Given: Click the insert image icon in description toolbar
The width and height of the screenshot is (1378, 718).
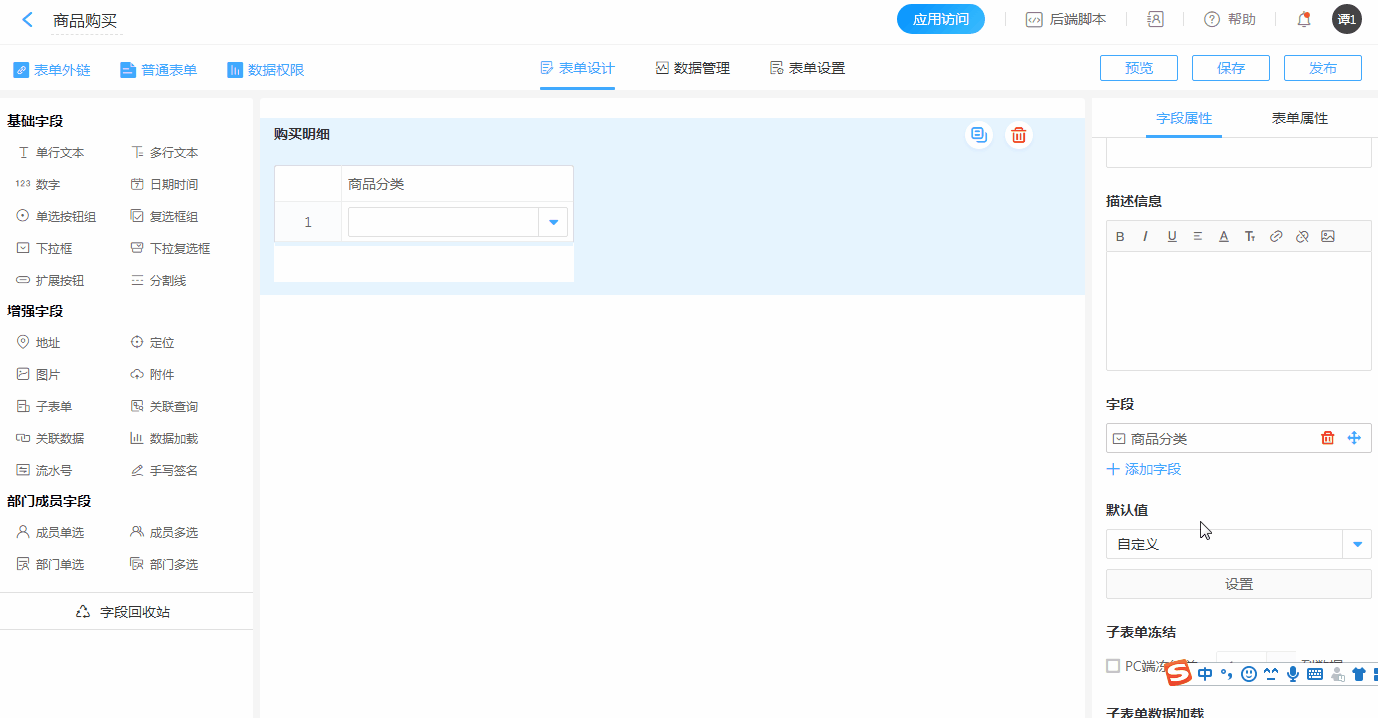Looking at the screenshot, I should point(1328,237).
